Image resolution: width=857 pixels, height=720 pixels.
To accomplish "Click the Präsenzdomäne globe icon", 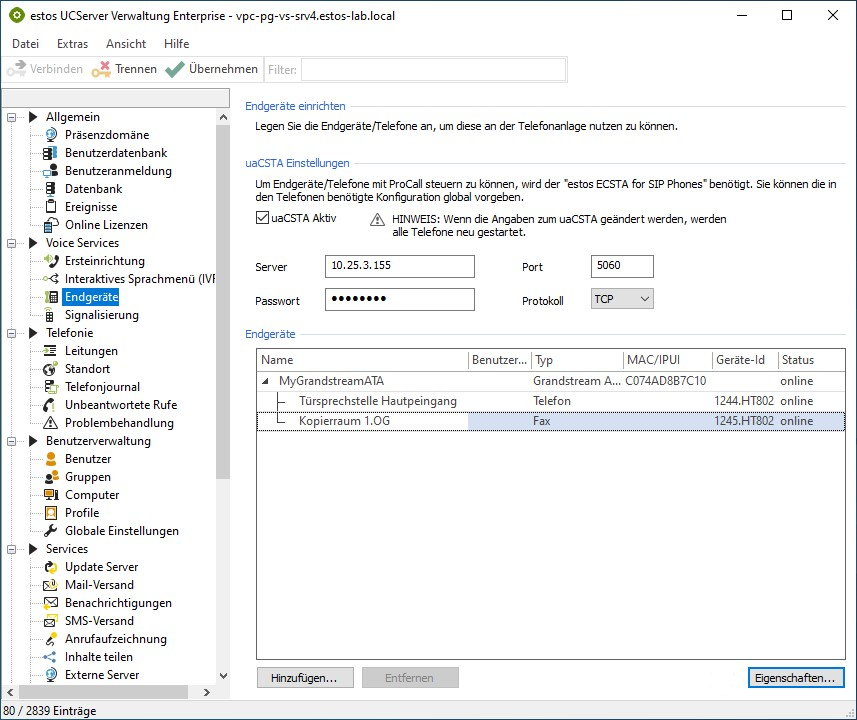I will [51, 135].
